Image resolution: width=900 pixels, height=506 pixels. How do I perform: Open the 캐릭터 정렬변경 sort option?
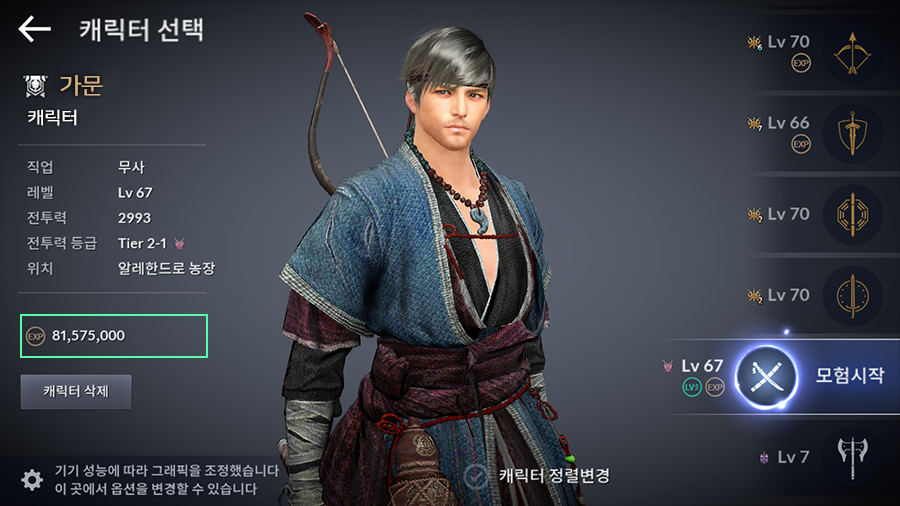(x=554, y=476)
